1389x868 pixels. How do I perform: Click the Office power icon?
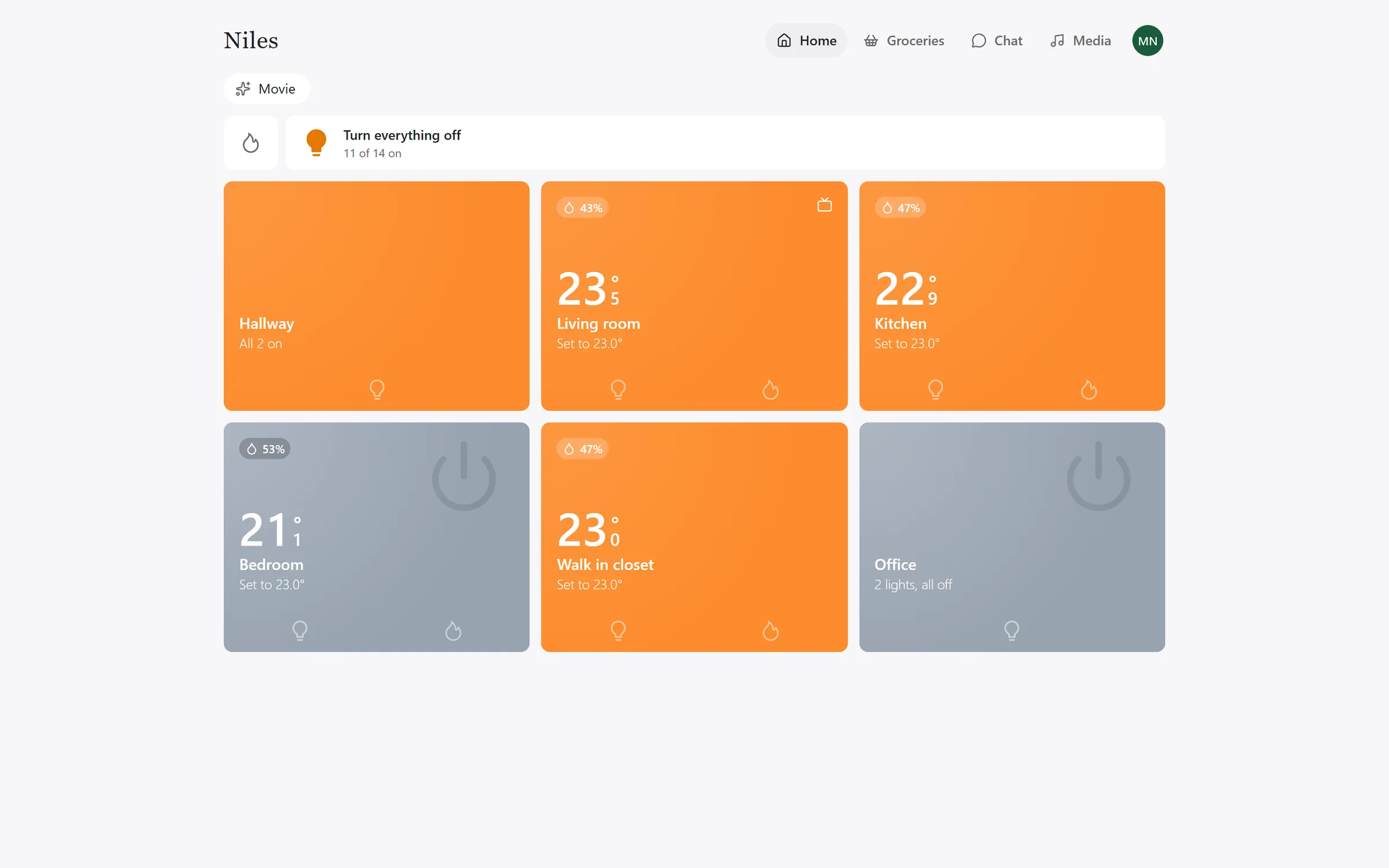pyautogui.click(x=1098, y=476)
